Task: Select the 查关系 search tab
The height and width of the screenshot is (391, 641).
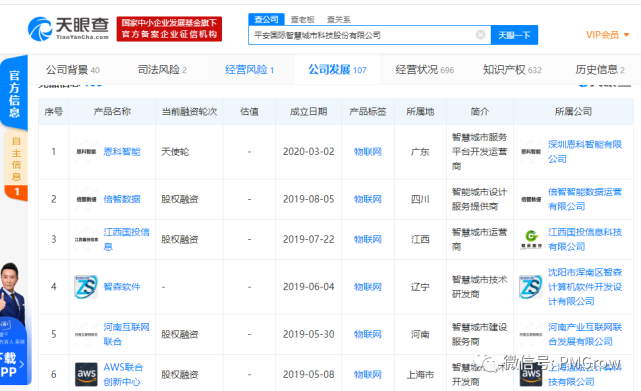Action: coord(338,19)
